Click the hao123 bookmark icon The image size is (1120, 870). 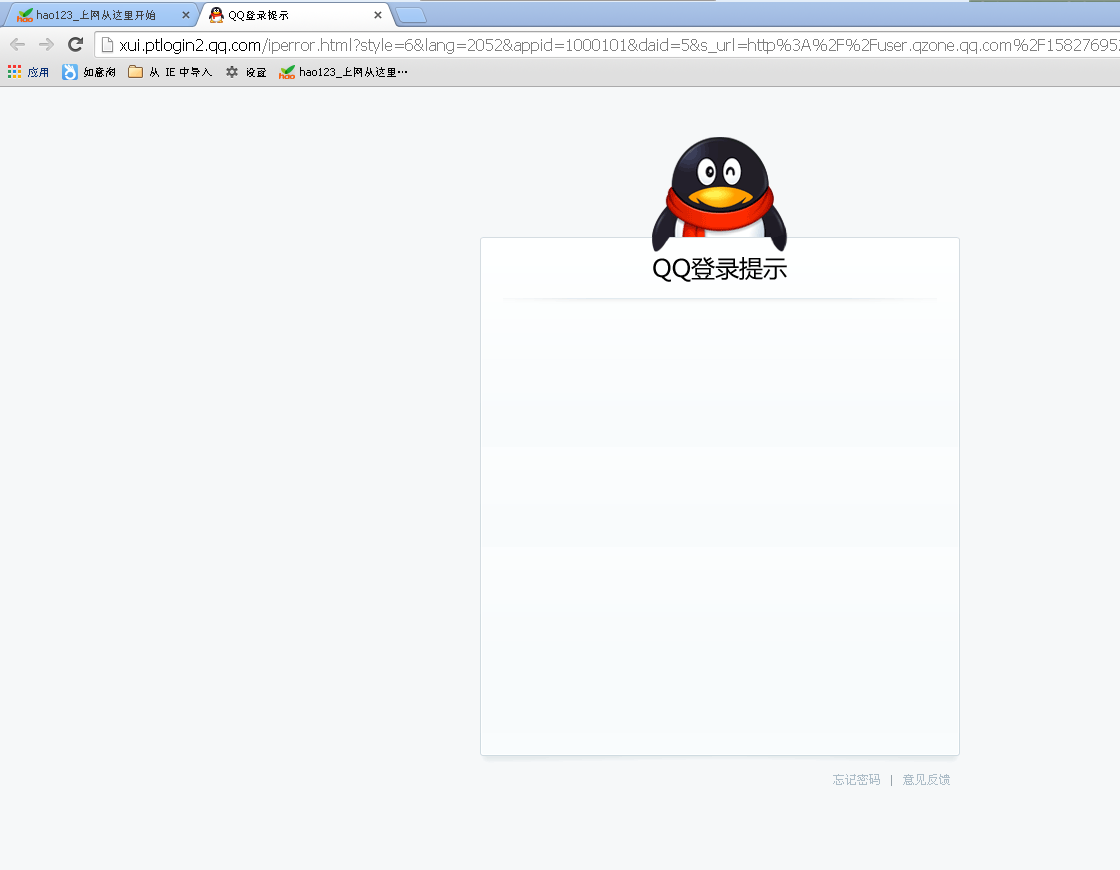click(x=287, y=71)
